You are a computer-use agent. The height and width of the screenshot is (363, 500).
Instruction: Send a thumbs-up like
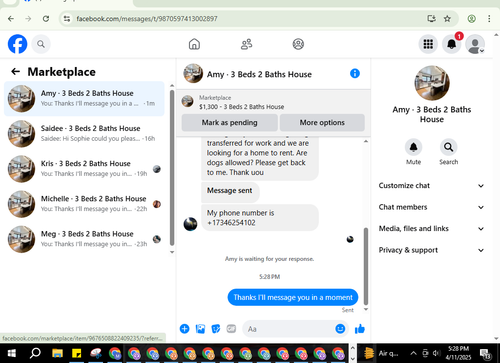360,329
